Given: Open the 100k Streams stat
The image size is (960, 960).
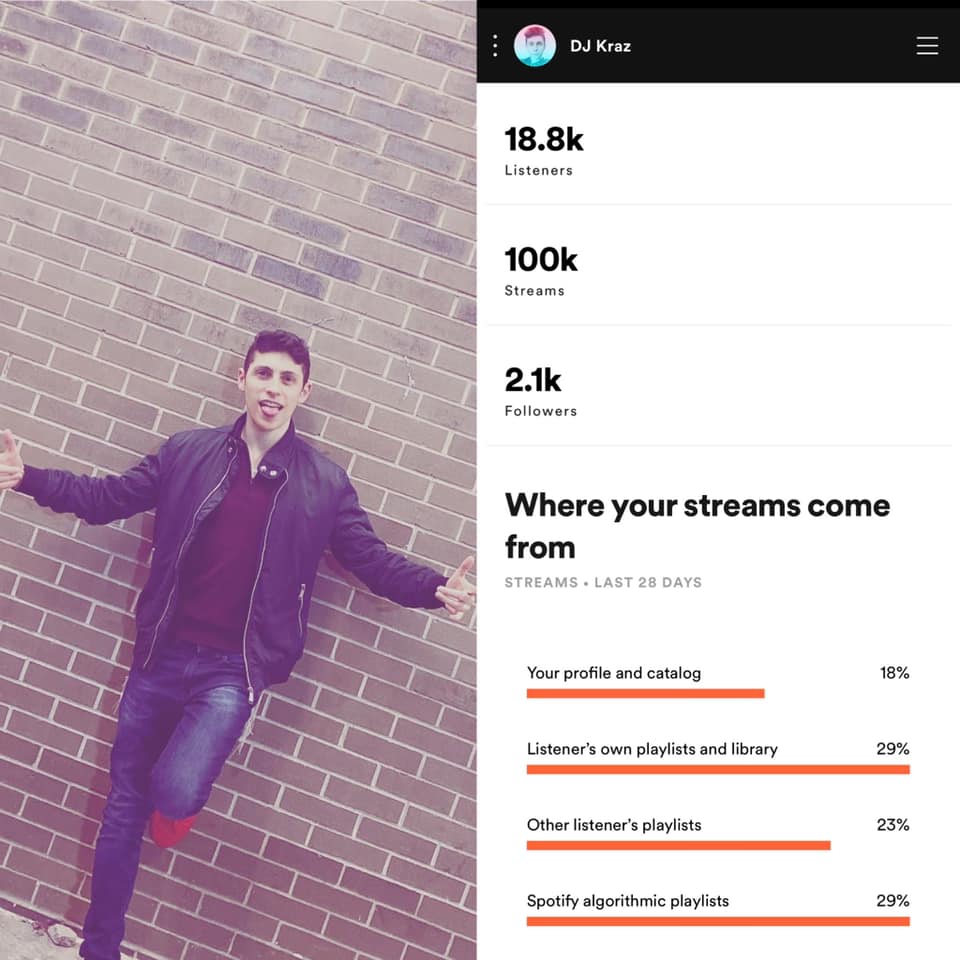Looking at the screenshot, I should 718,265.
